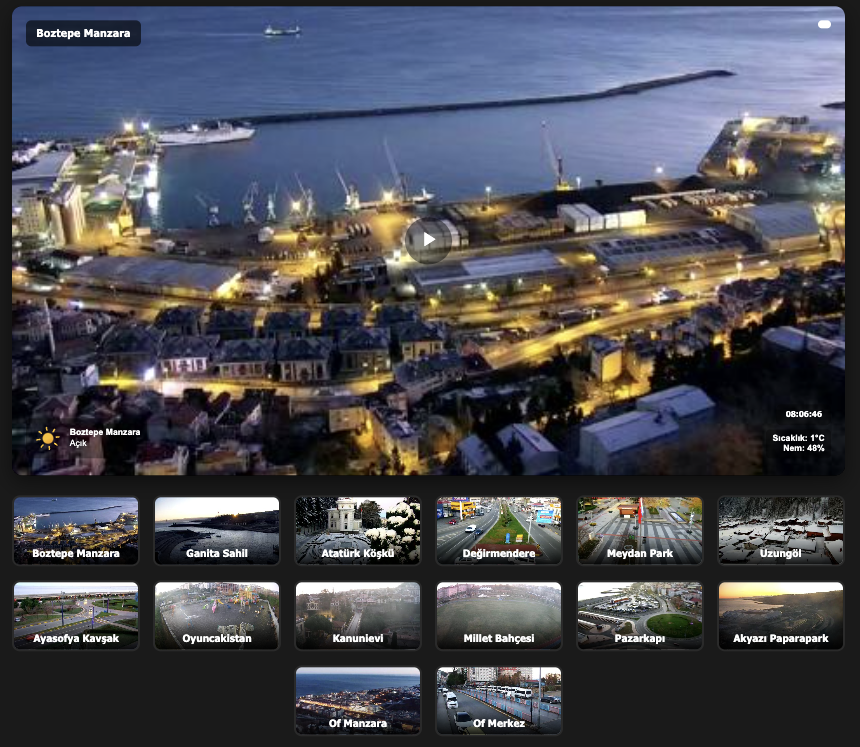The width and height of the screenshot is (860, 747).
Task: Click the Boztepe Manzara title badge
Action: point(83,33)
